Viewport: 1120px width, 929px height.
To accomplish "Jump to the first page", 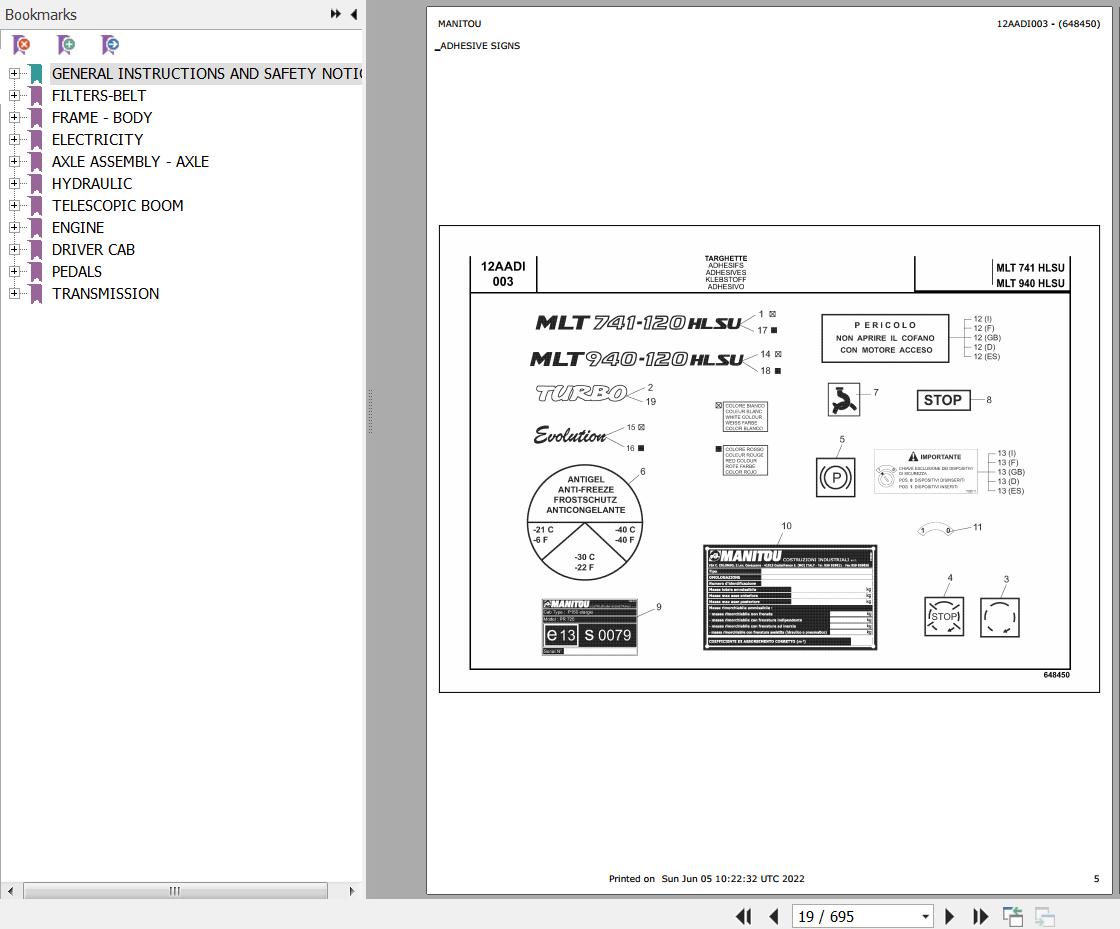I will point(744,916).
